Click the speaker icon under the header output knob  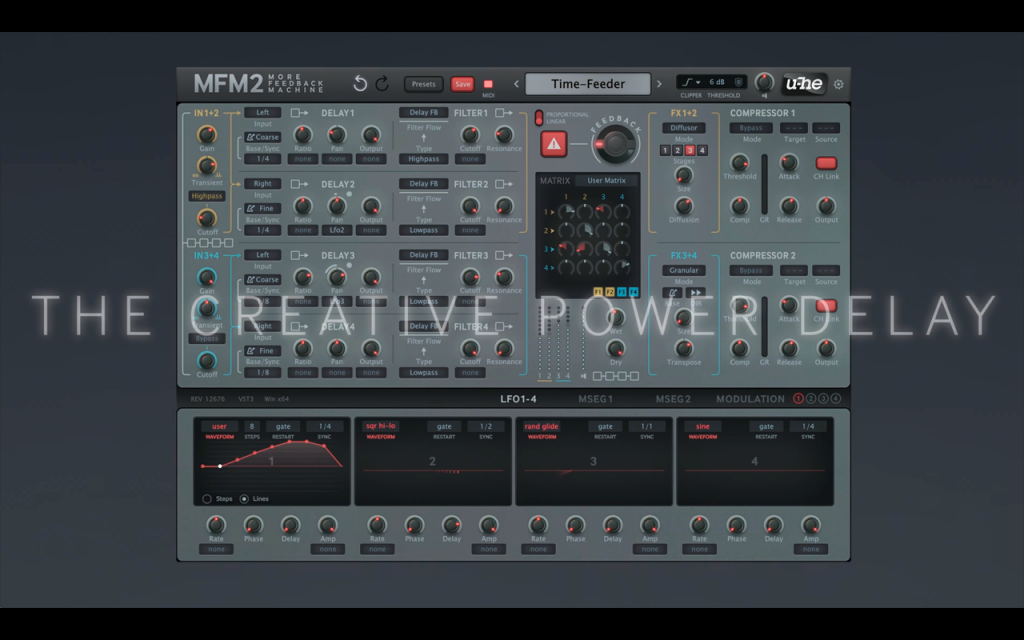point(764,95)
